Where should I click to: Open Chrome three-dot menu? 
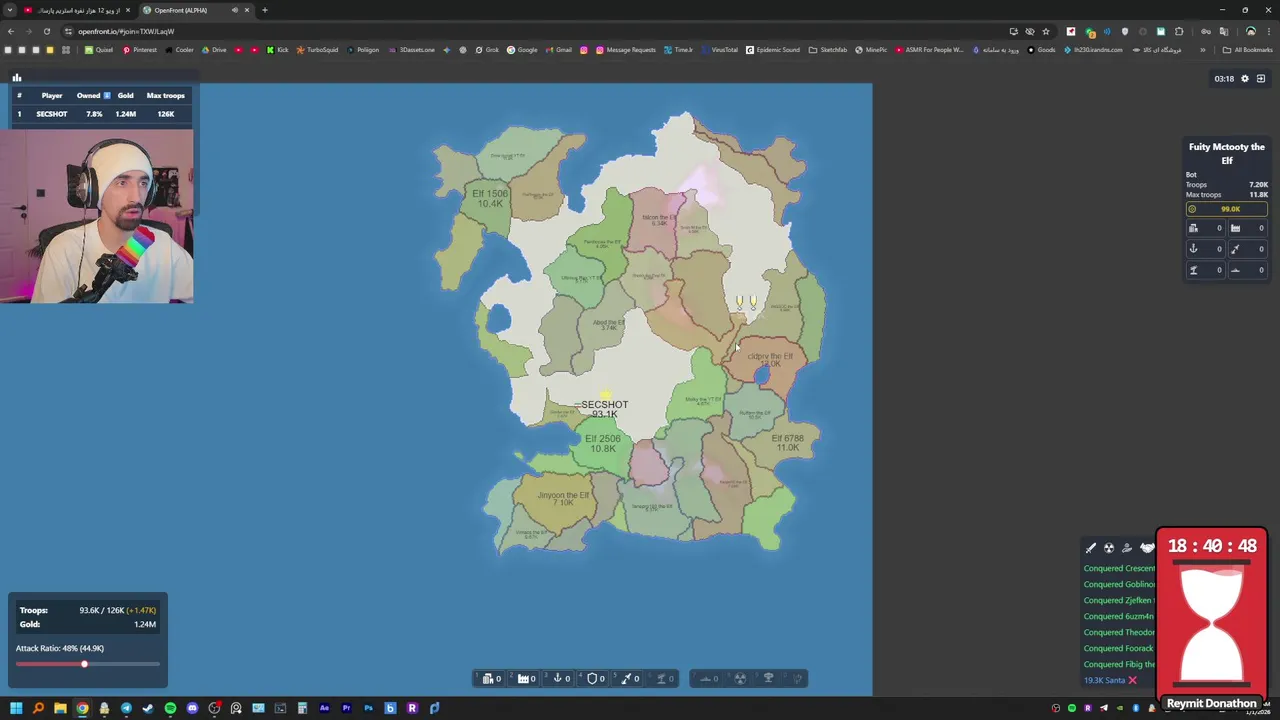[1269, 31]
